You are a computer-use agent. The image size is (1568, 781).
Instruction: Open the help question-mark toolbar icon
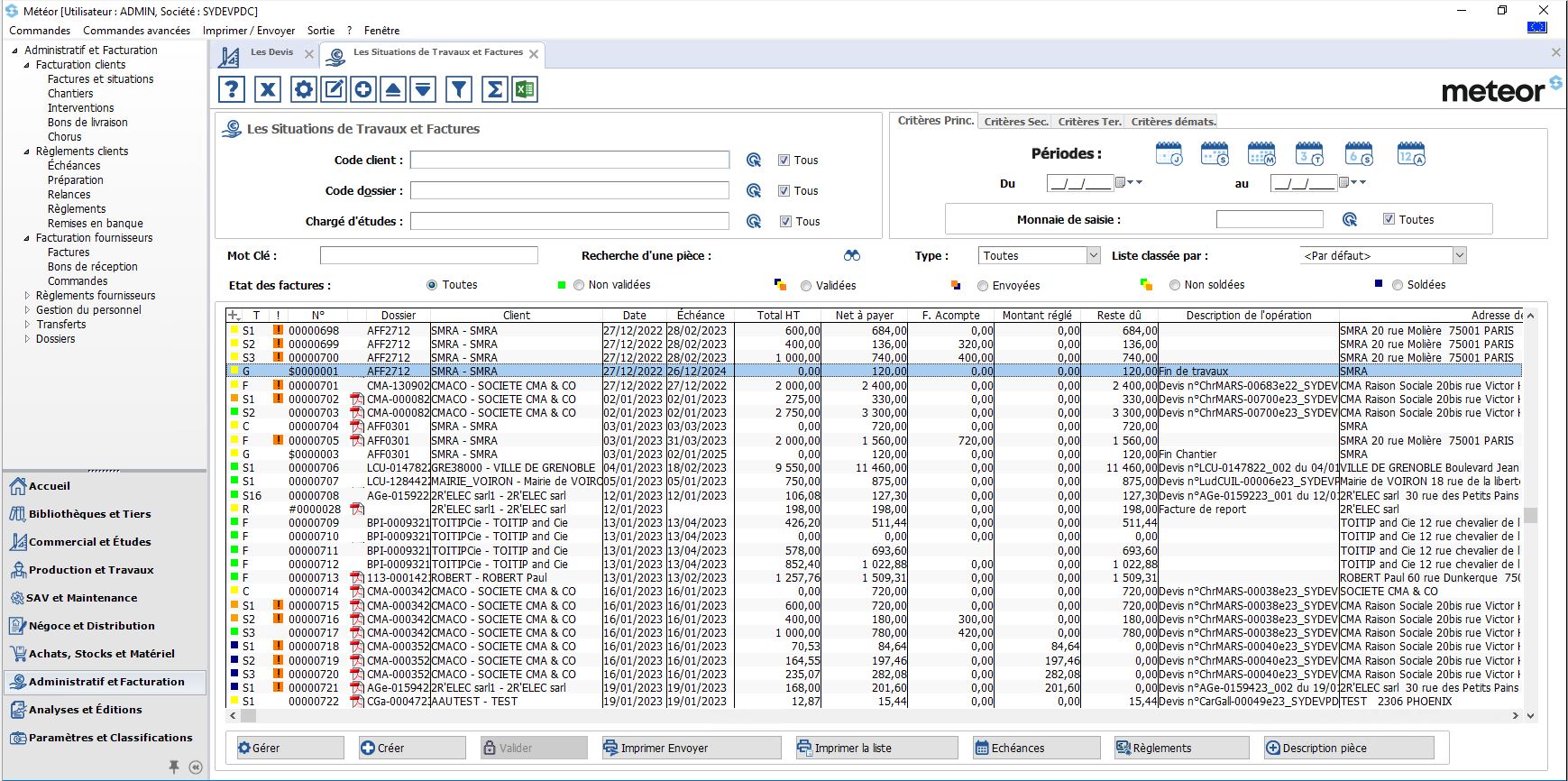pos(232,89)
